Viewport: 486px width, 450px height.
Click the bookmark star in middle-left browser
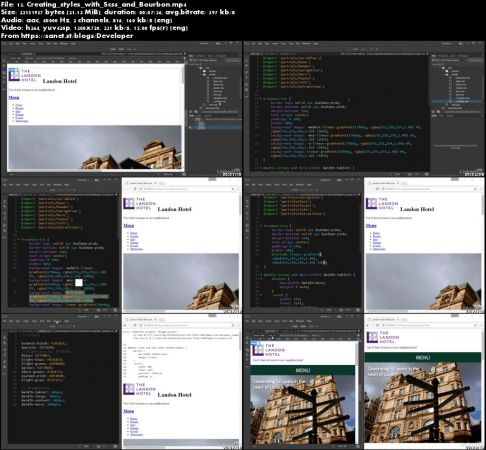tap(233, 189)
